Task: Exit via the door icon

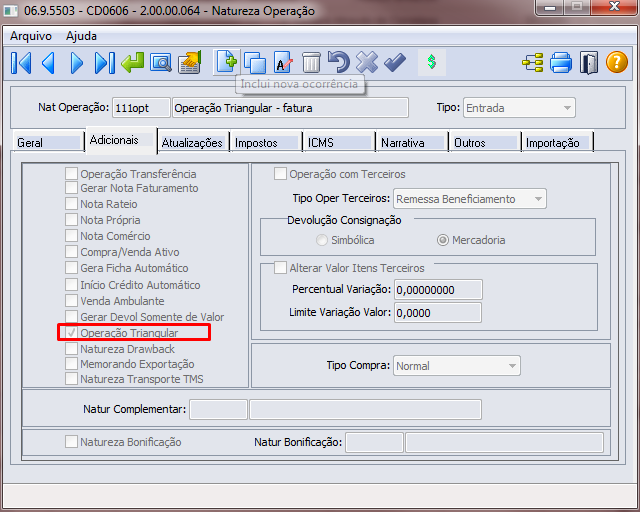Action: (589, 63)
